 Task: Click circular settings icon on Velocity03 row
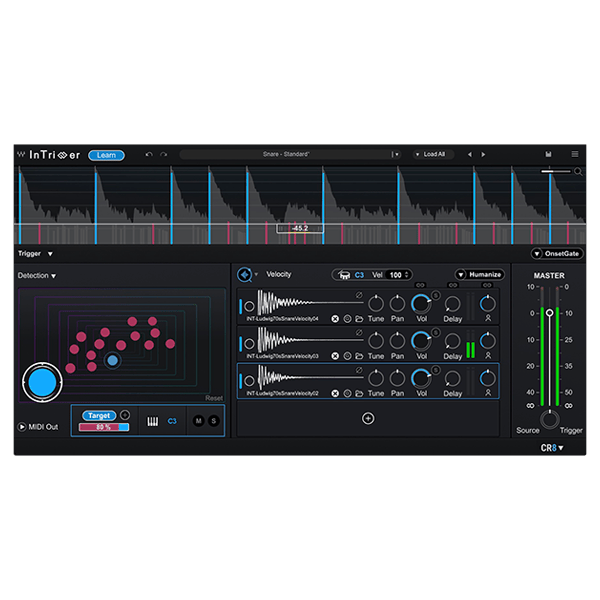(347, 356)
